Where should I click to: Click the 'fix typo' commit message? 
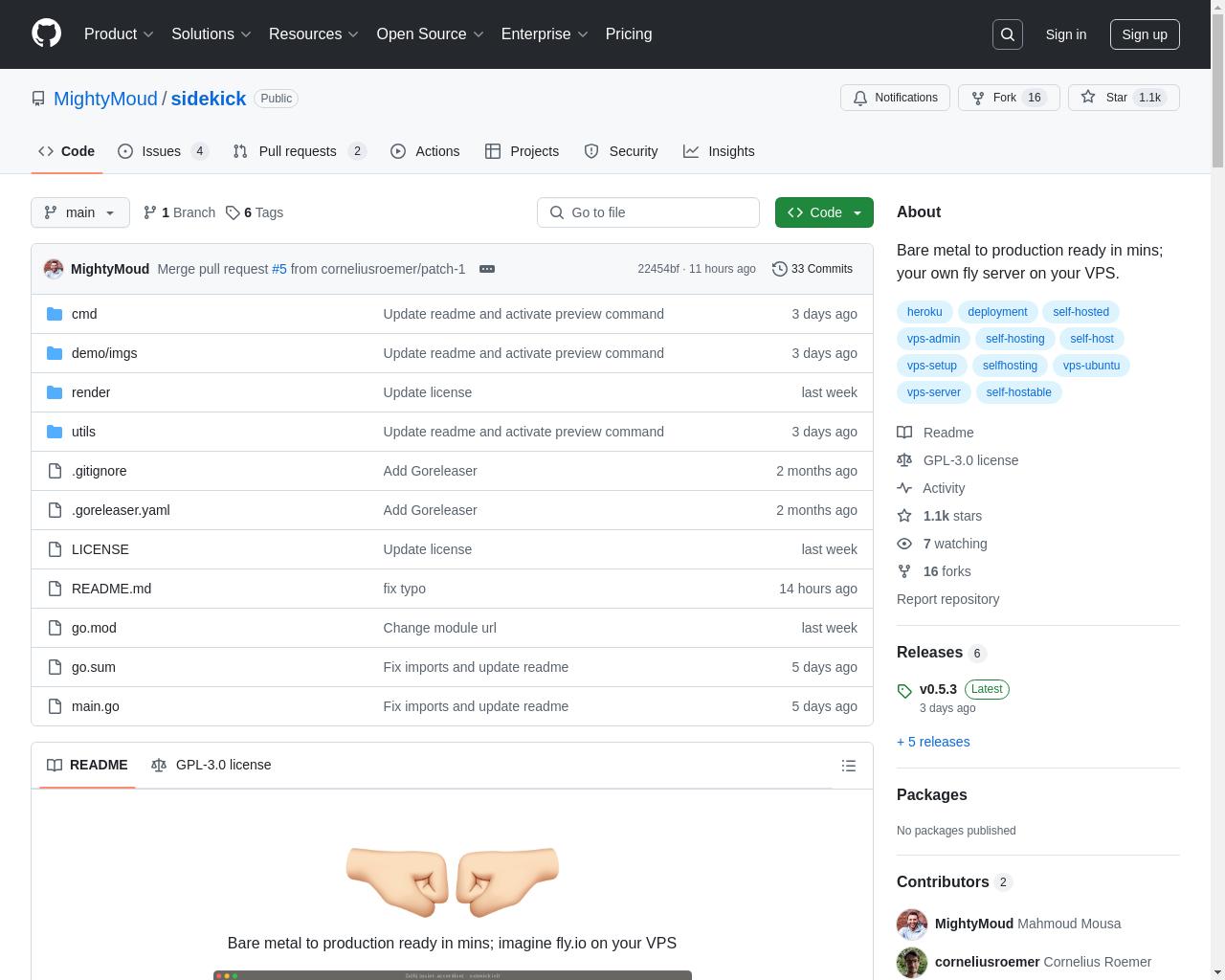coord(405,589)
